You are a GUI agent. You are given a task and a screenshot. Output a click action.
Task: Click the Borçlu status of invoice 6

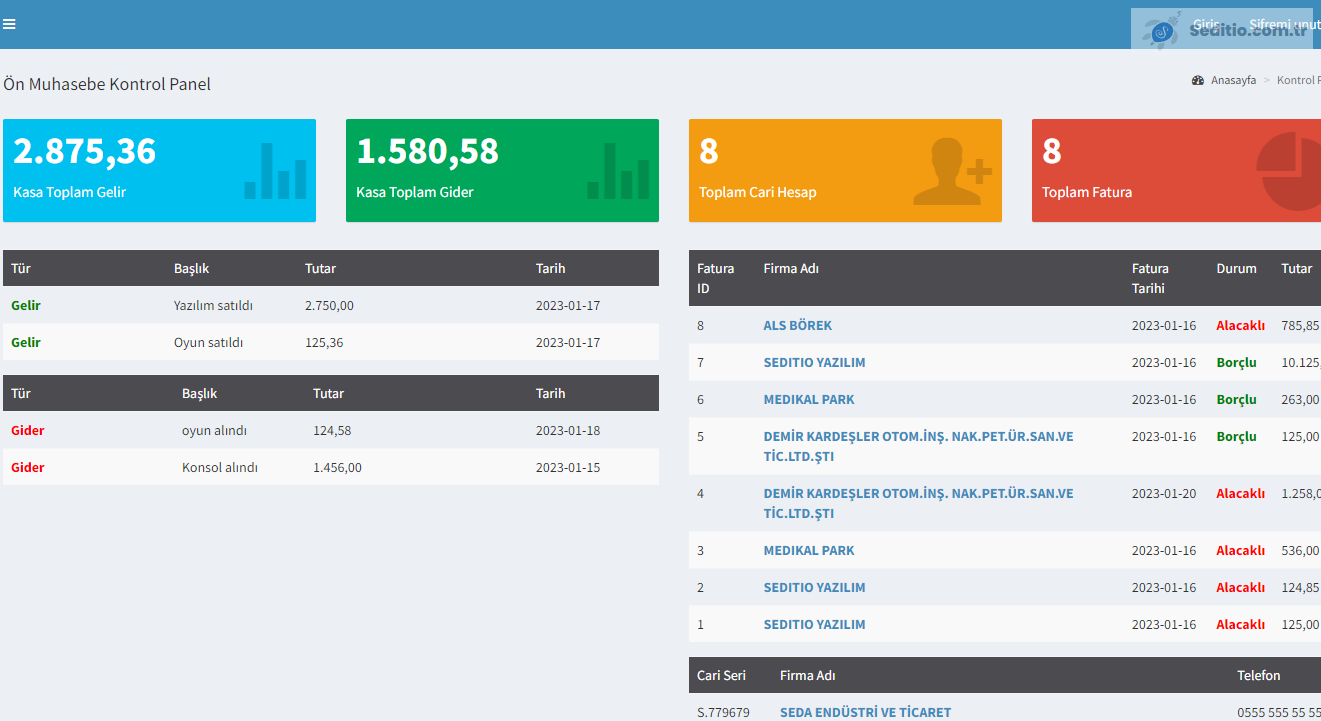tap(1237, 399)
